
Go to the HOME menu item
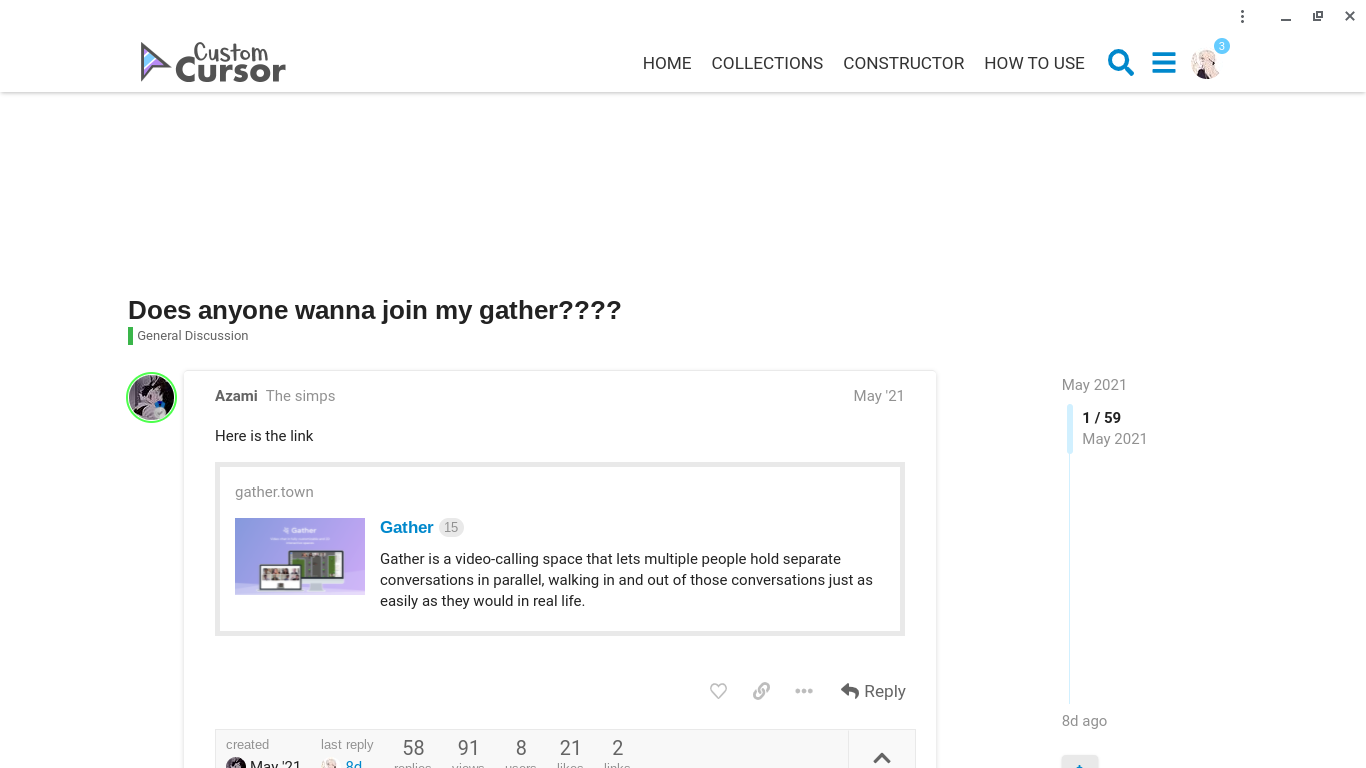click(667, 63)
